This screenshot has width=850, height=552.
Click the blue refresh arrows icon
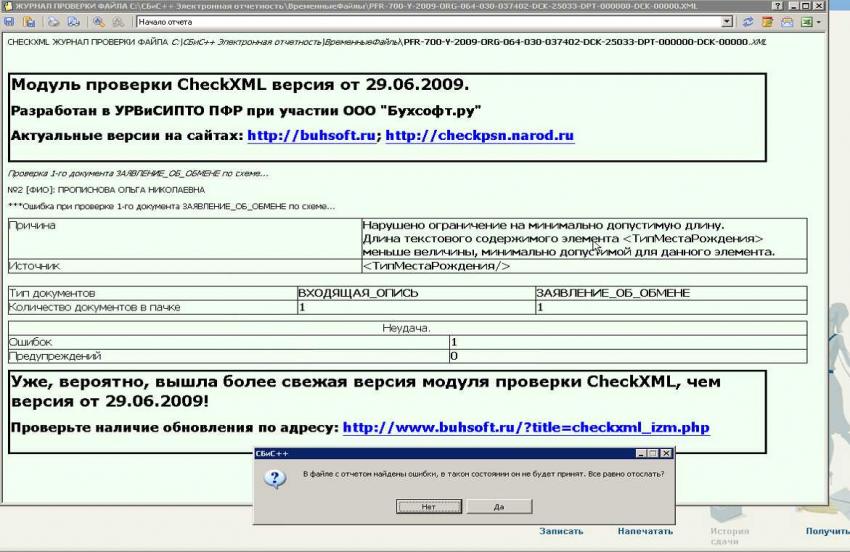click(747, 21)
